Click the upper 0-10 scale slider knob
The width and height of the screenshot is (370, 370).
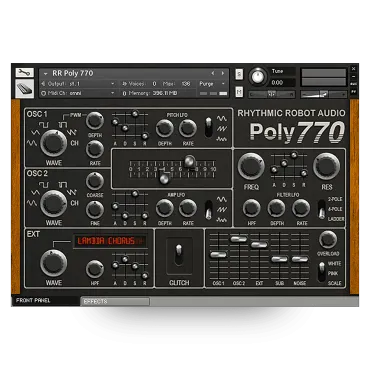[x=190, y=161]
